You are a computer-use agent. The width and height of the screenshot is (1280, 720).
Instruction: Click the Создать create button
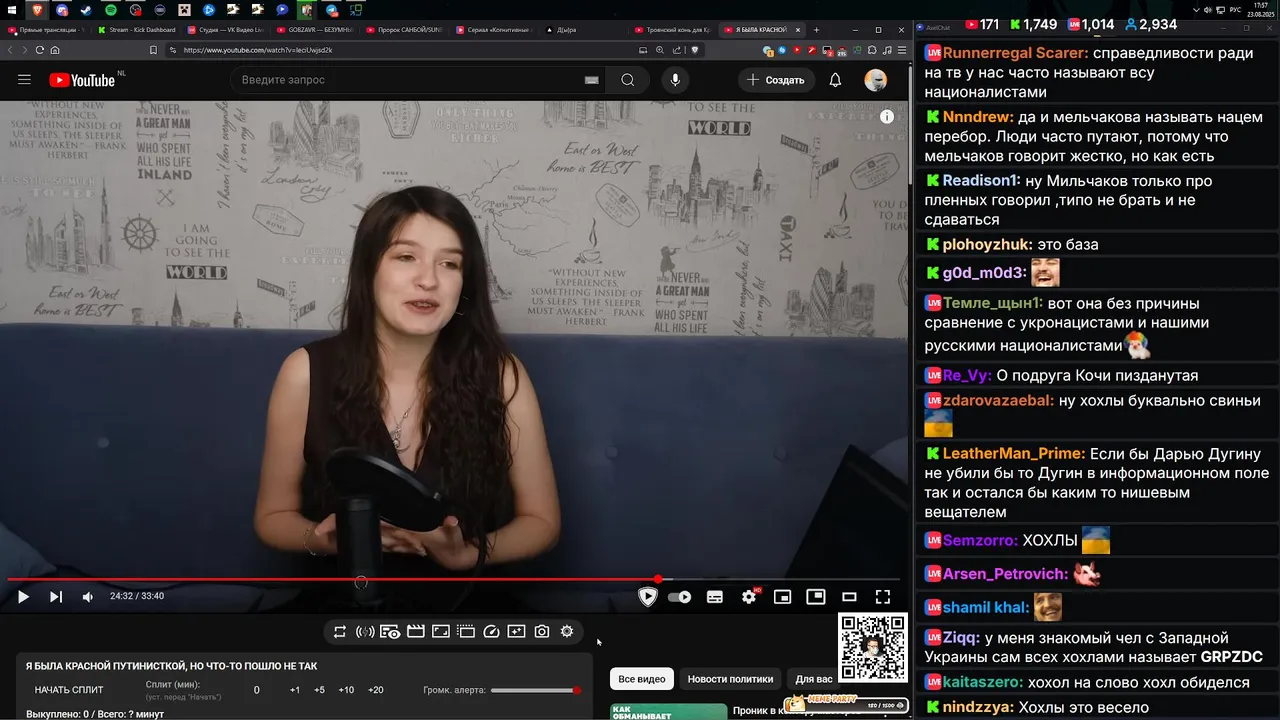[775, 80]
